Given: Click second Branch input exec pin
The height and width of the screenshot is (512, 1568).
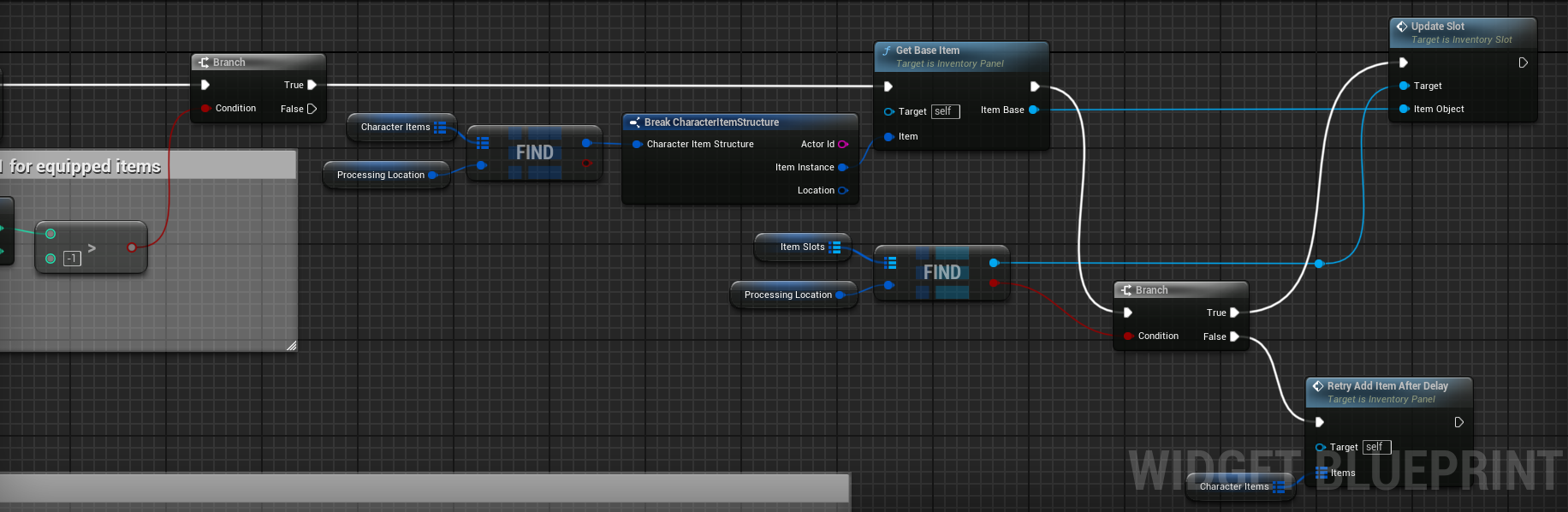Looking at the screenshot, I should [x=1128, y=313].
